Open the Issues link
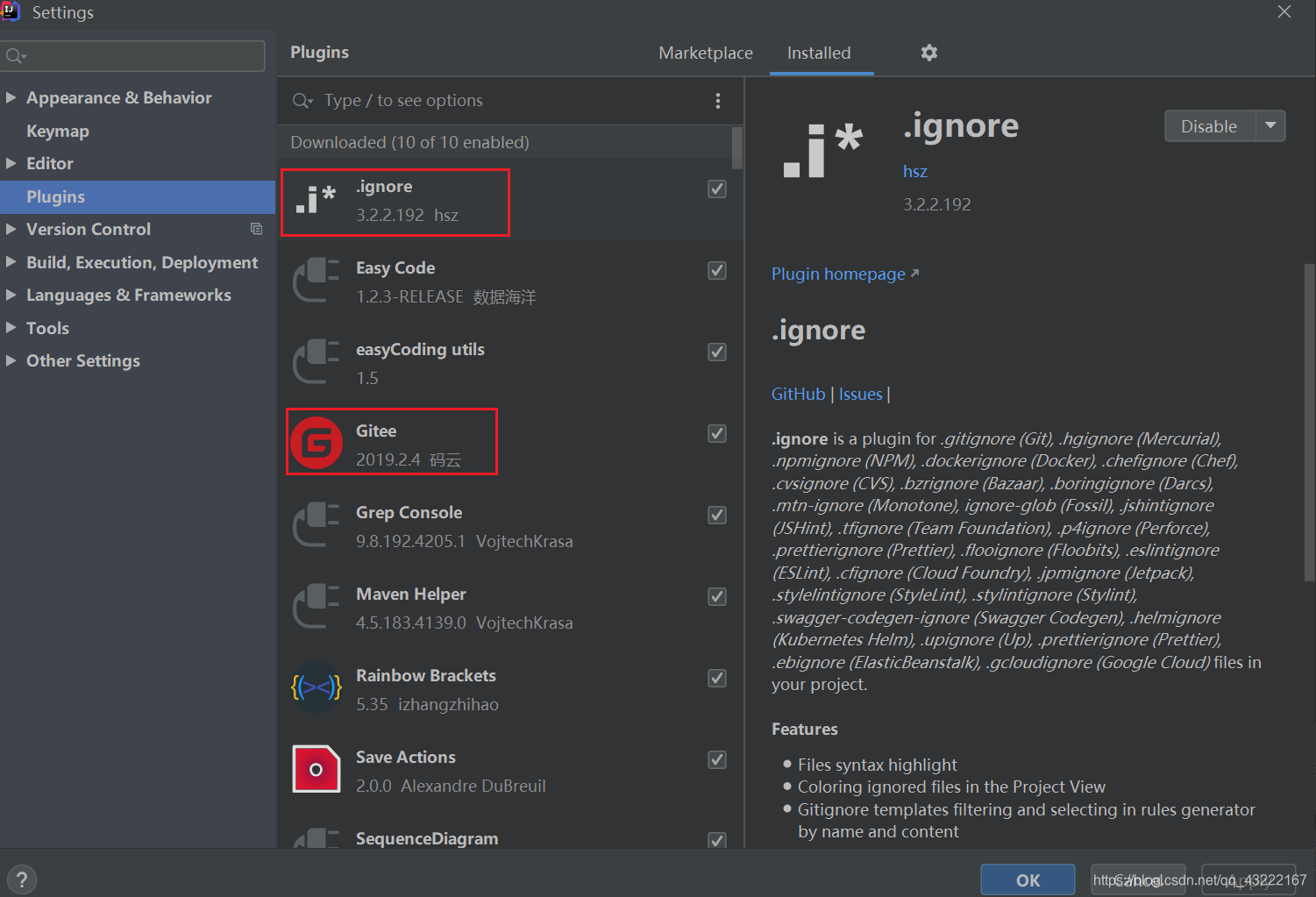The image size is (1316, 897). [x=860, y=394]
